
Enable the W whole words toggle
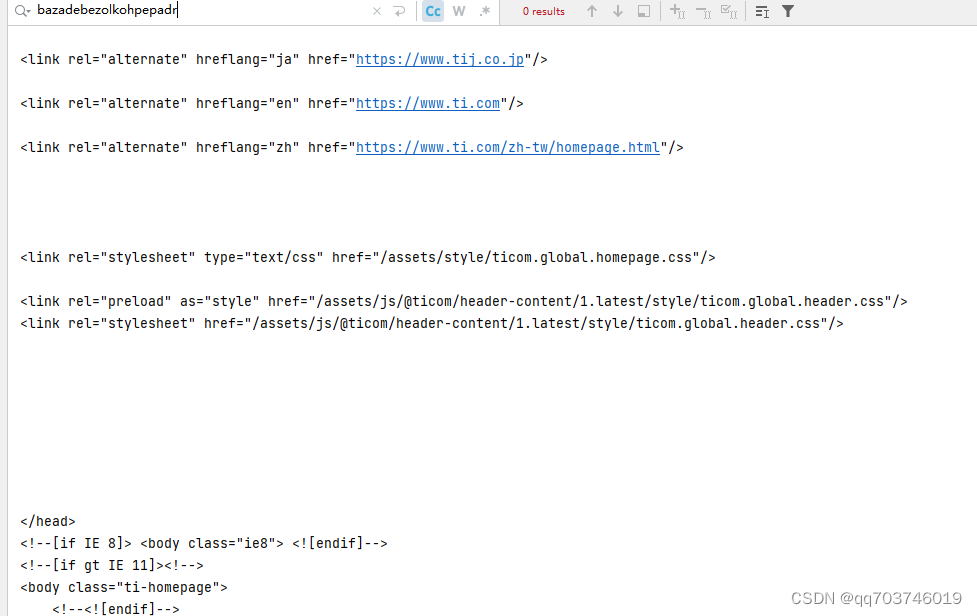pyautogui.click(x=458, y=11)
